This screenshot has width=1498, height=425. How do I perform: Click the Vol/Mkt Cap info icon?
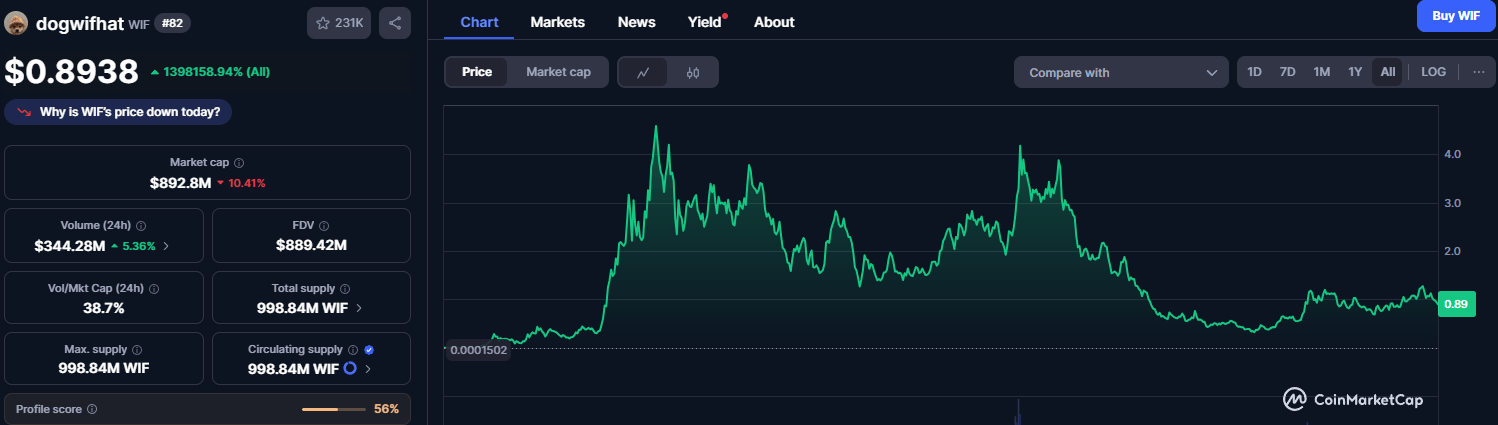[x=154, y=288]
